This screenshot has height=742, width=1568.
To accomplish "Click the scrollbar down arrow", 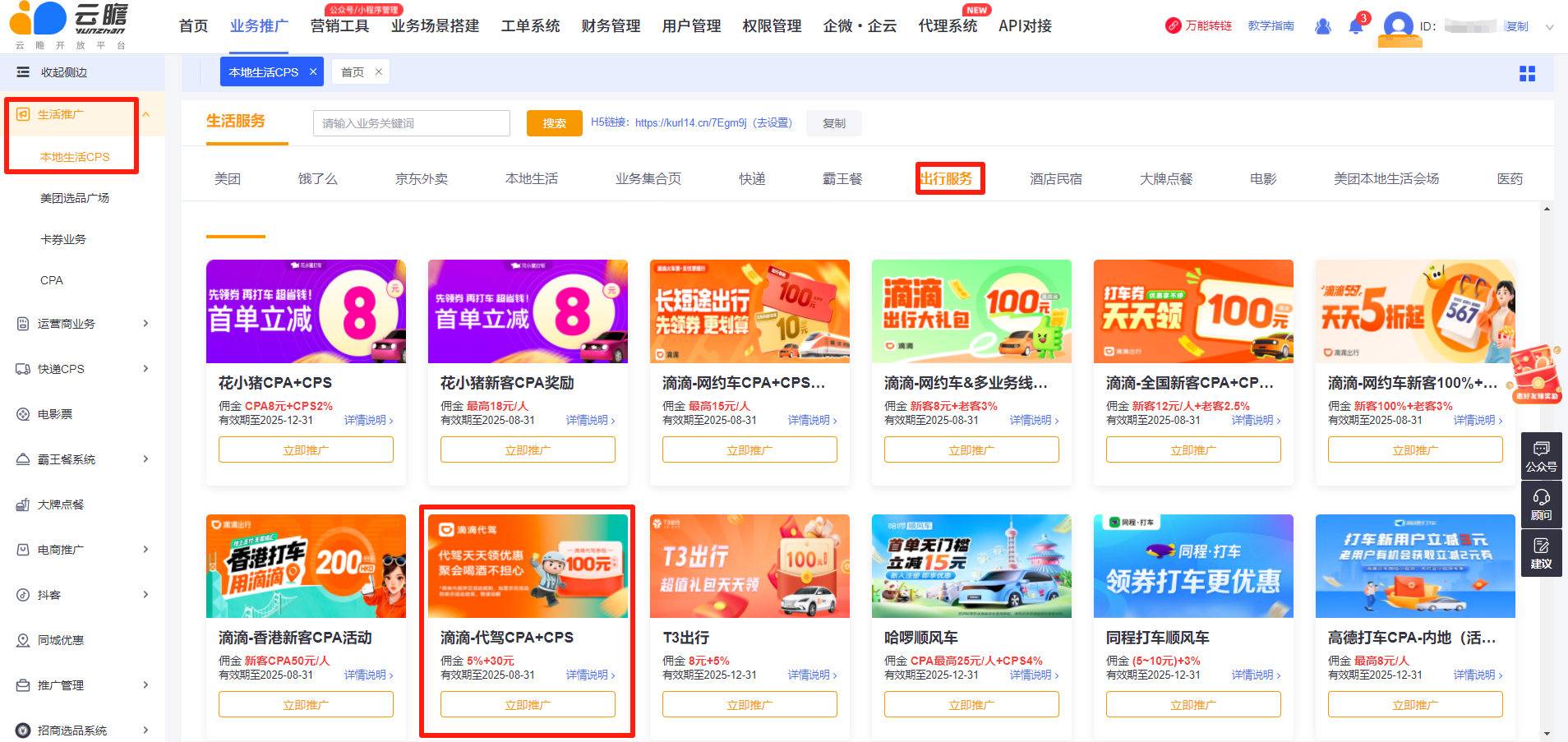I will pyautogui.click(x=1547, y=733).
